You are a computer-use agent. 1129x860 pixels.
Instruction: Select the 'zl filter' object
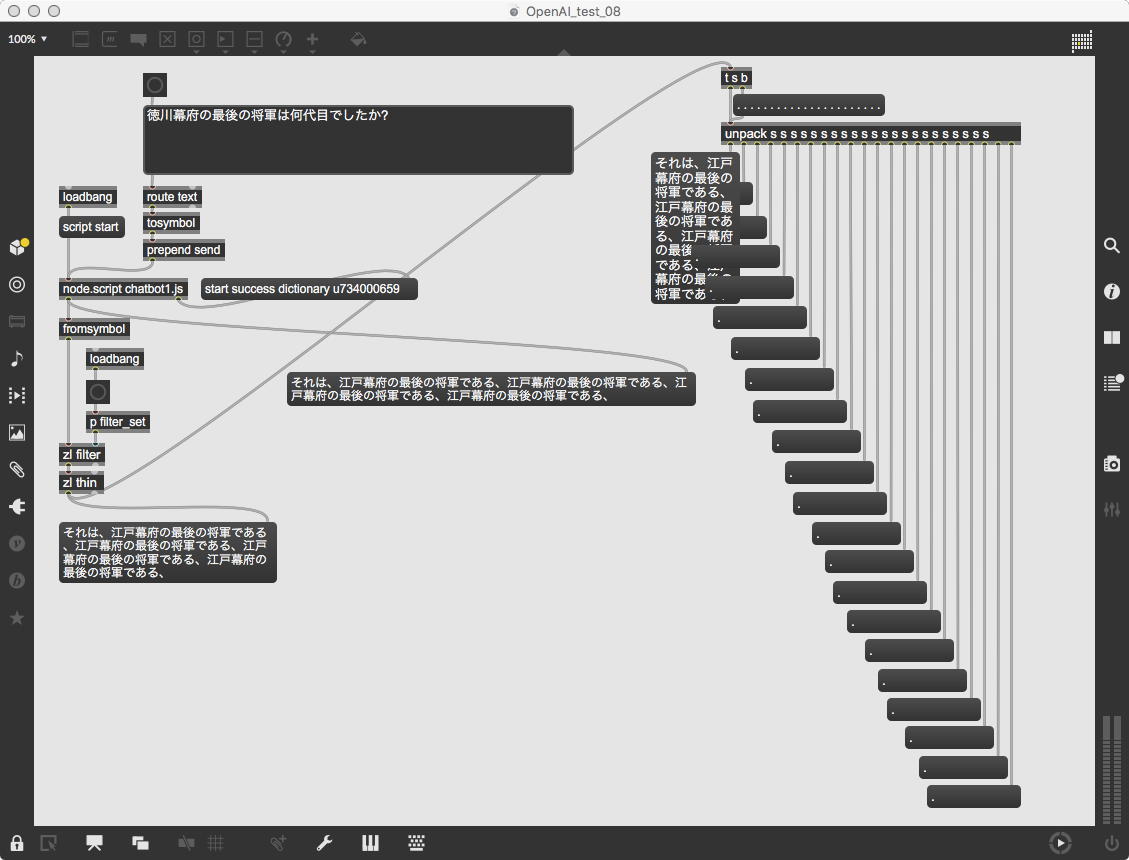82,454
